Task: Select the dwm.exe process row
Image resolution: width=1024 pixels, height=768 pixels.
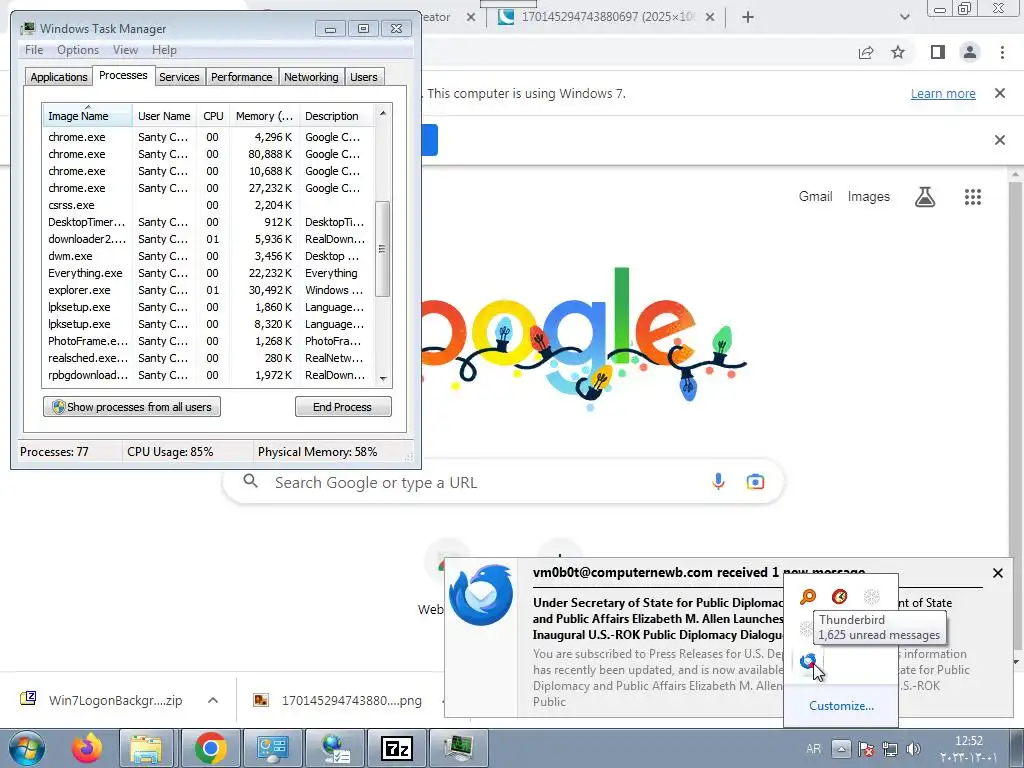Action: (x=208, y=256)
